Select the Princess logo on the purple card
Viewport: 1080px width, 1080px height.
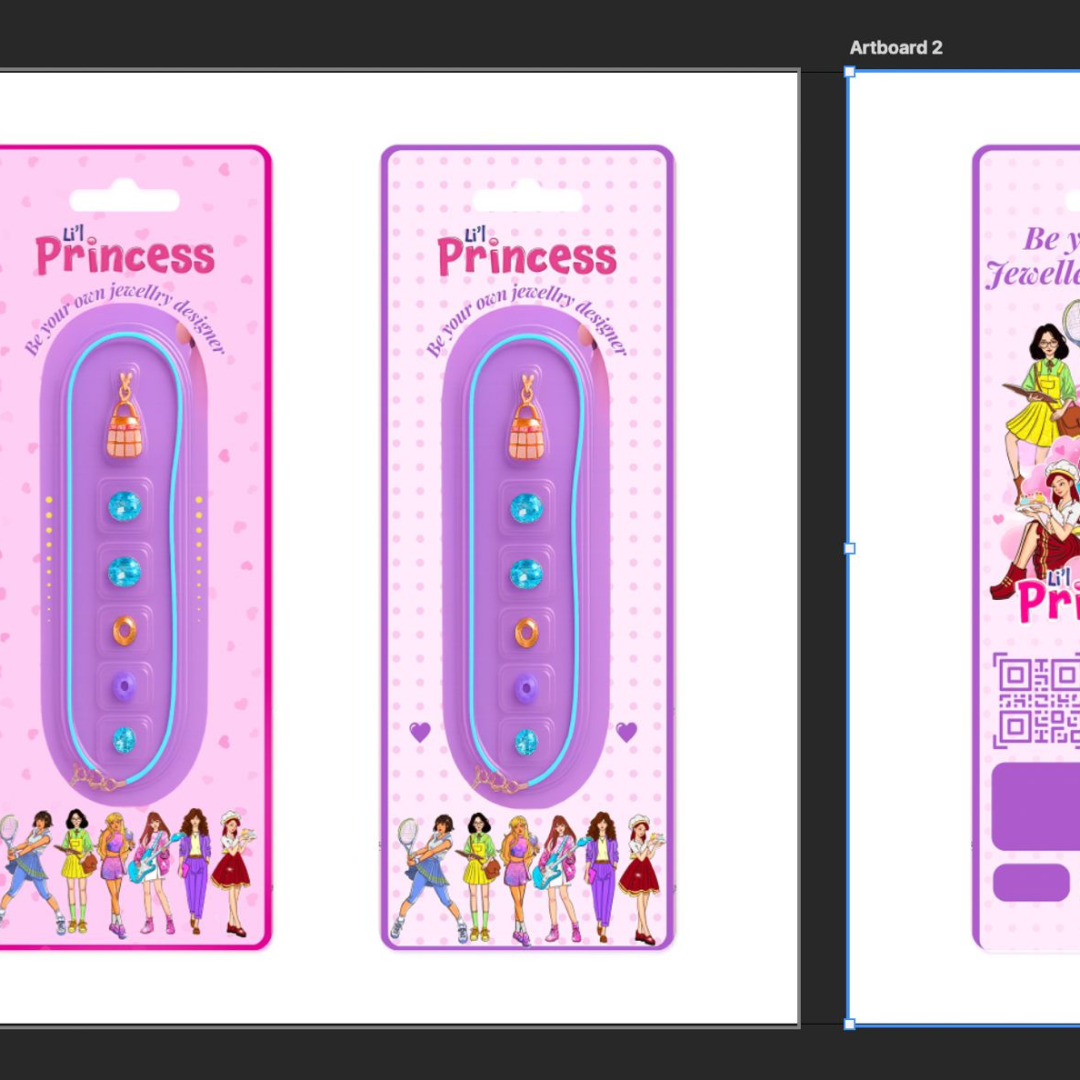(527, 252)
